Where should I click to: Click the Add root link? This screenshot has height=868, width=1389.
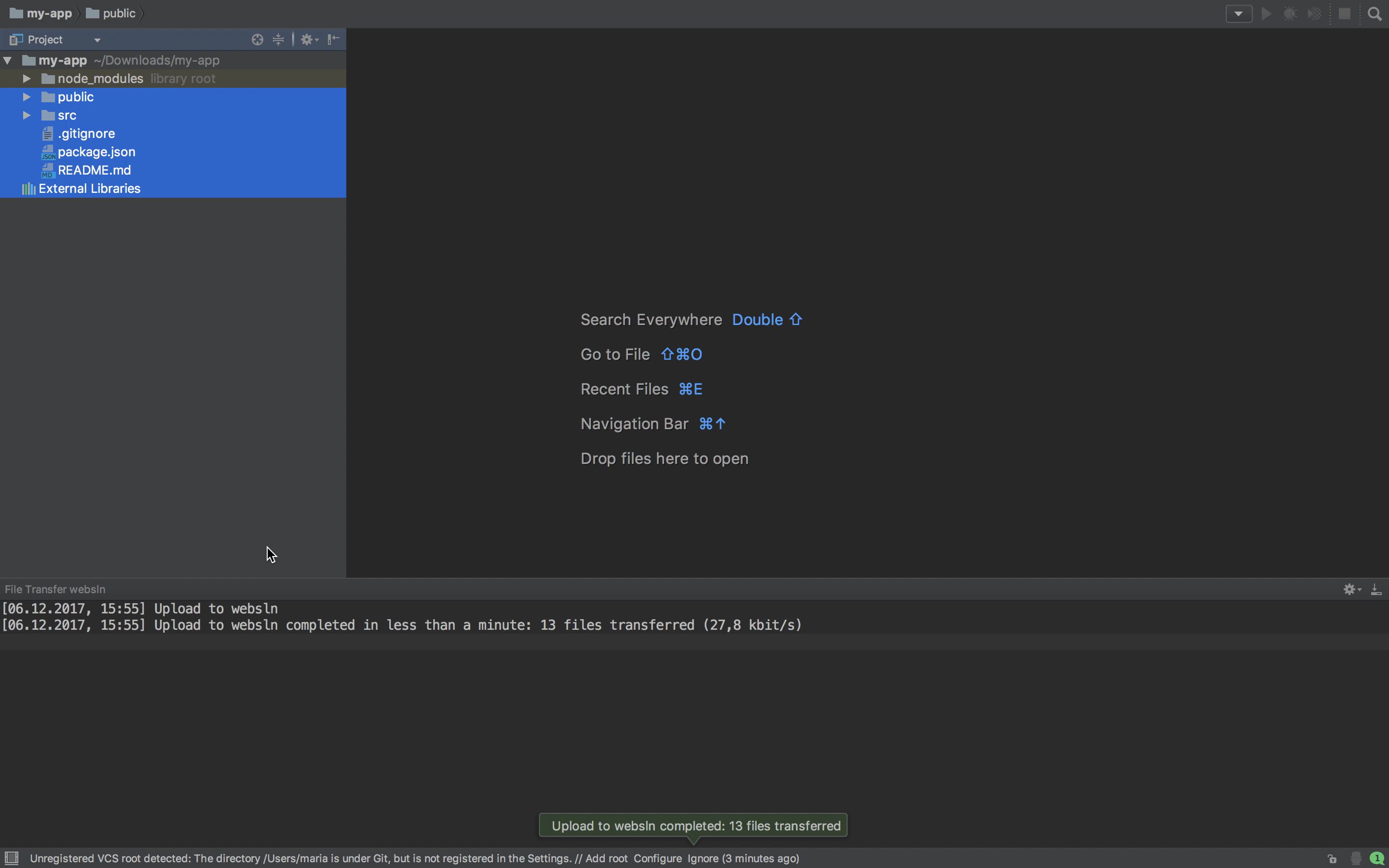pyautogui.click(x=606, y=858)
